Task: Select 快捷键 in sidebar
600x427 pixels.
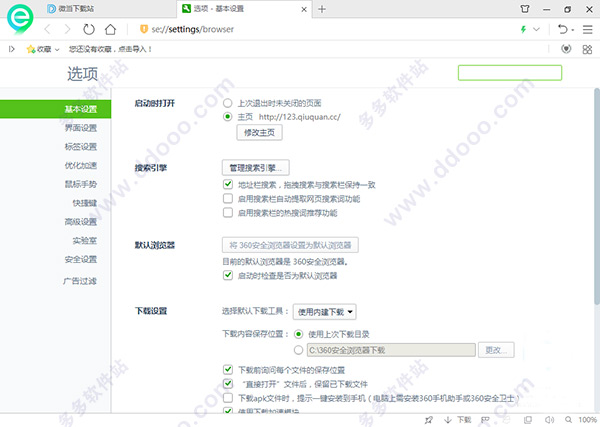Action: tap(85, 203)
